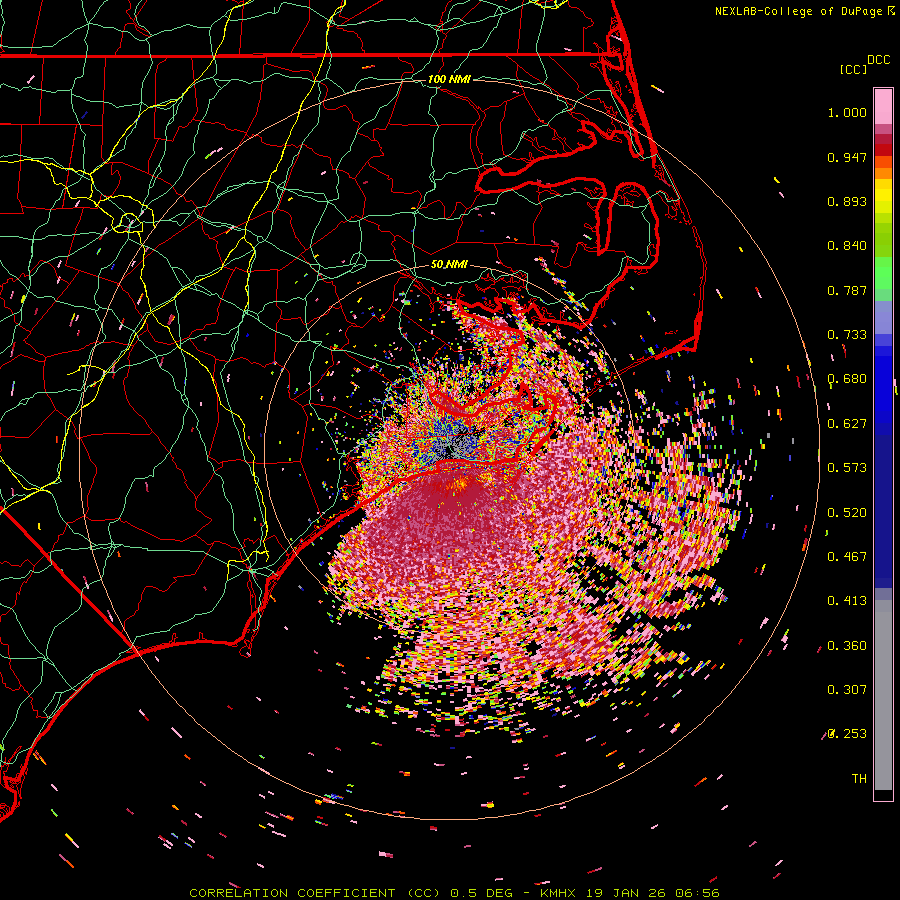Click the 0.840 scale value
This screenshot has width=900, height=900.
tap(847, 246)
